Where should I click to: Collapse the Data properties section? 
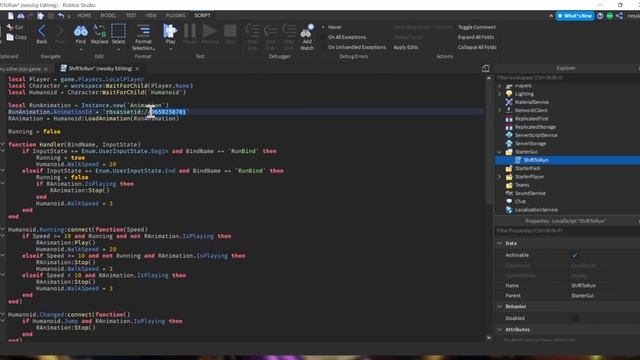tap(500, 243)
